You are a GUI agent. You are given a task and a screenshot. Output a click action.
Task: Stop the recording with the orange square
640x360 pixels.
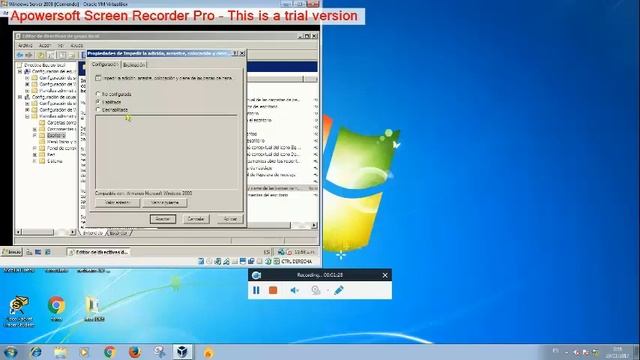(x=273, y=290)
